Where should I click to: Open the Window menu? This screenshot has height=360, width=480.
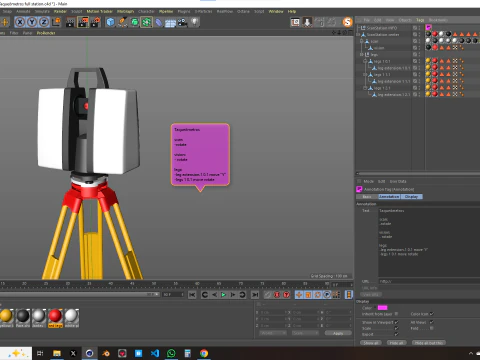tap(276, 11)
